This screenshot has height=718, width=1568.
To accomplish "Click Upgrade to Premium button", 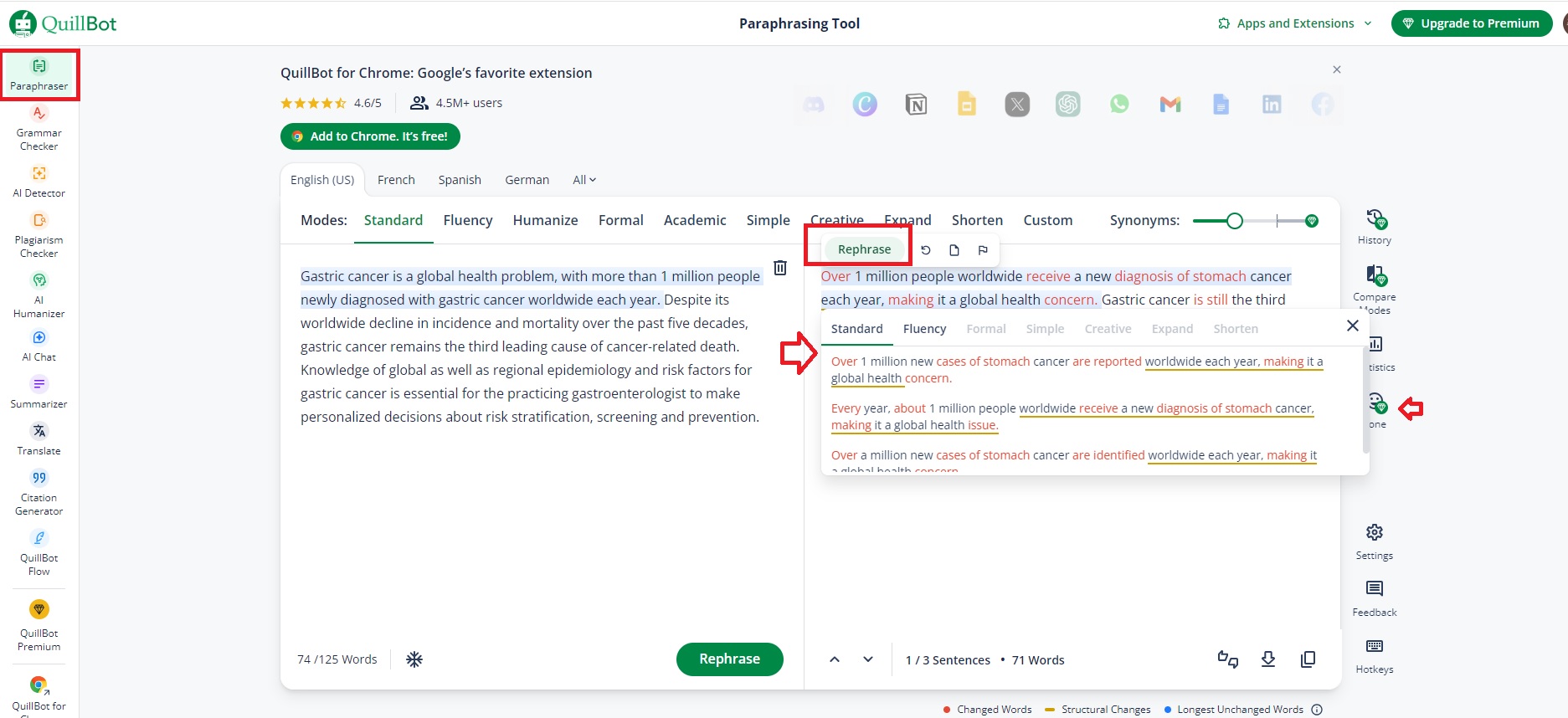I will 1472,23.
